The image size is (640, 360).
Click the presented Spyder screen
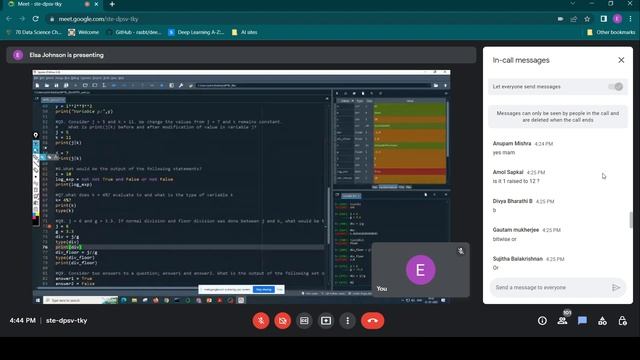pos(241,187)
